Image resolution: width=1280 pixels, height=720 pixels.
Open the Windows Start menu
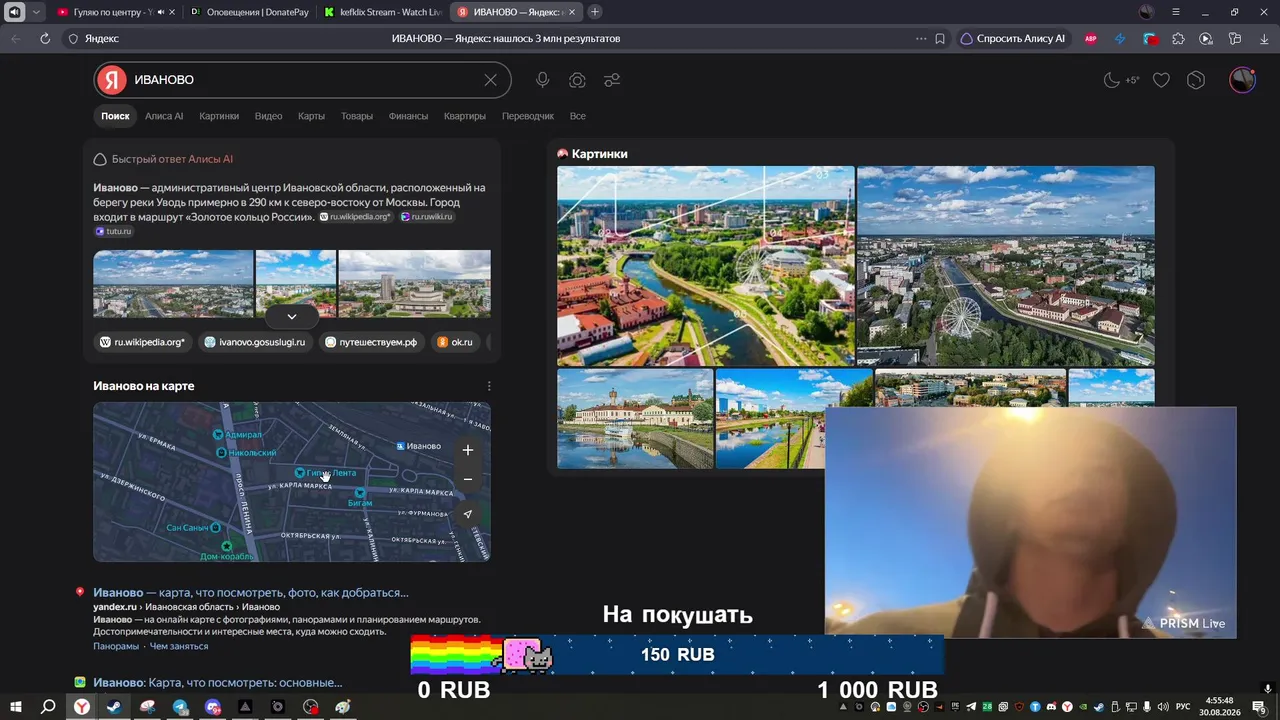[15, 707]
